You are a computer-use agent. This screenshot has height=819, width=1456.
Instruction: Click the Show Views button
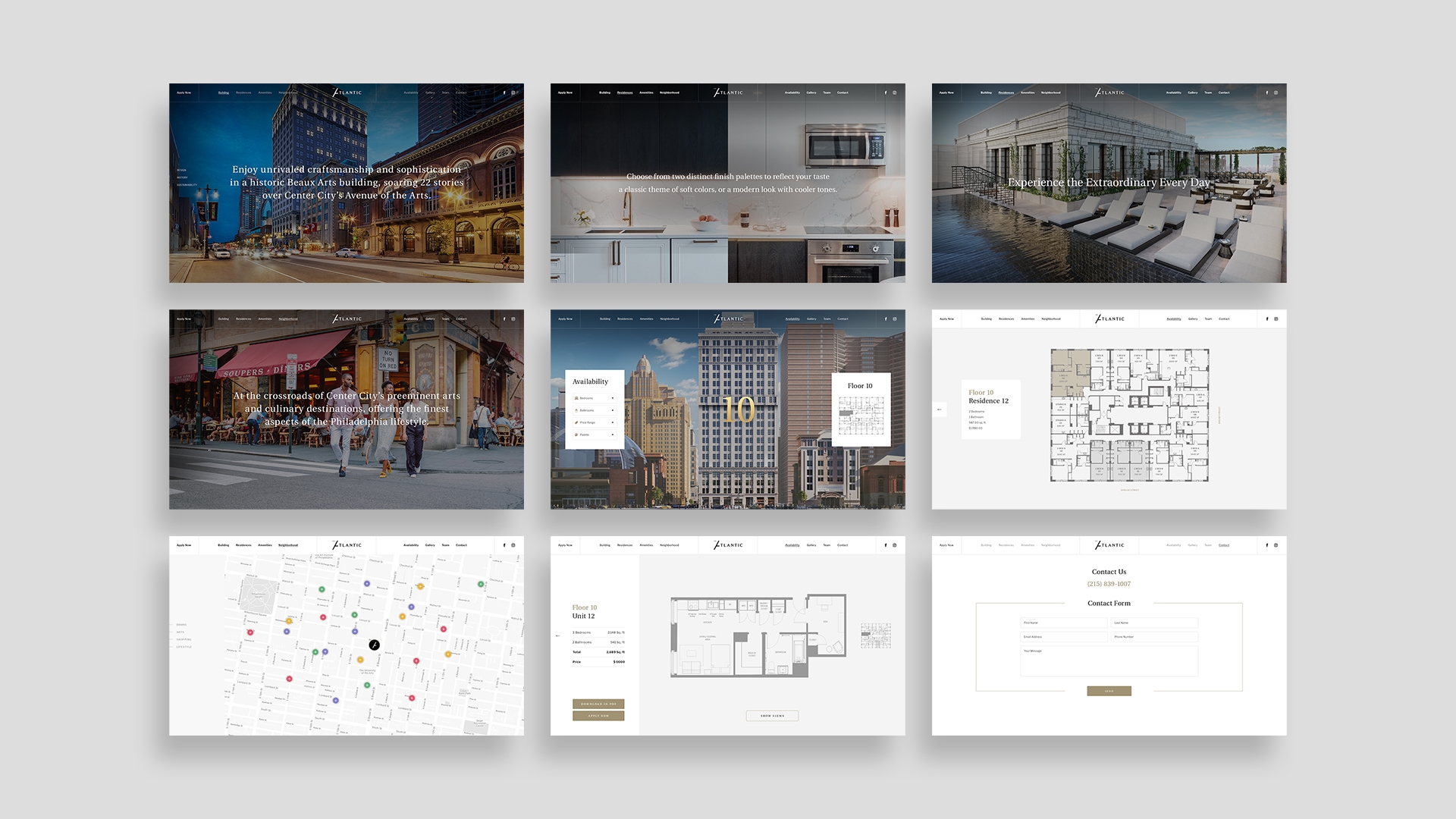coord(773,716)
